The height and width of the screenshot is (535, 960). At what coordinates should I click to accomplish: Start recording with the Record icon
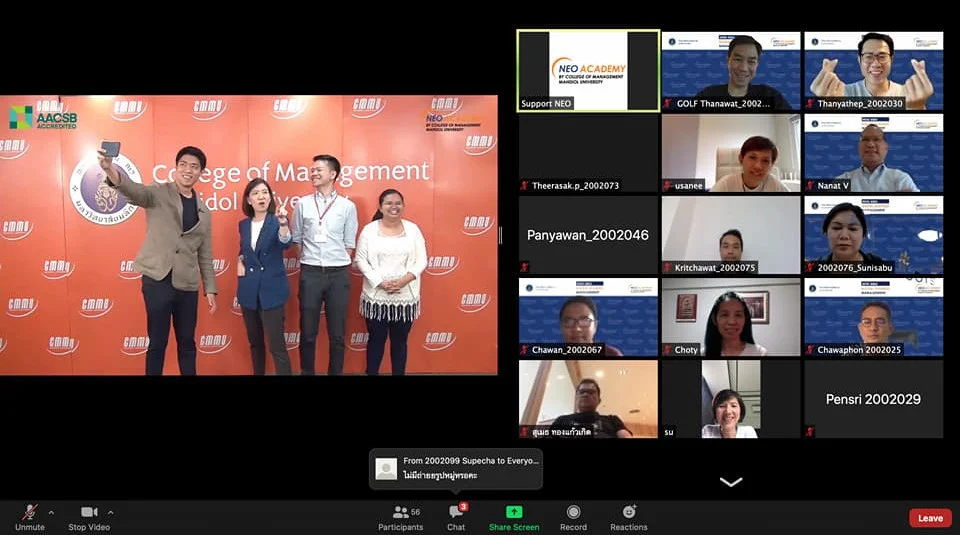(573, 512)
